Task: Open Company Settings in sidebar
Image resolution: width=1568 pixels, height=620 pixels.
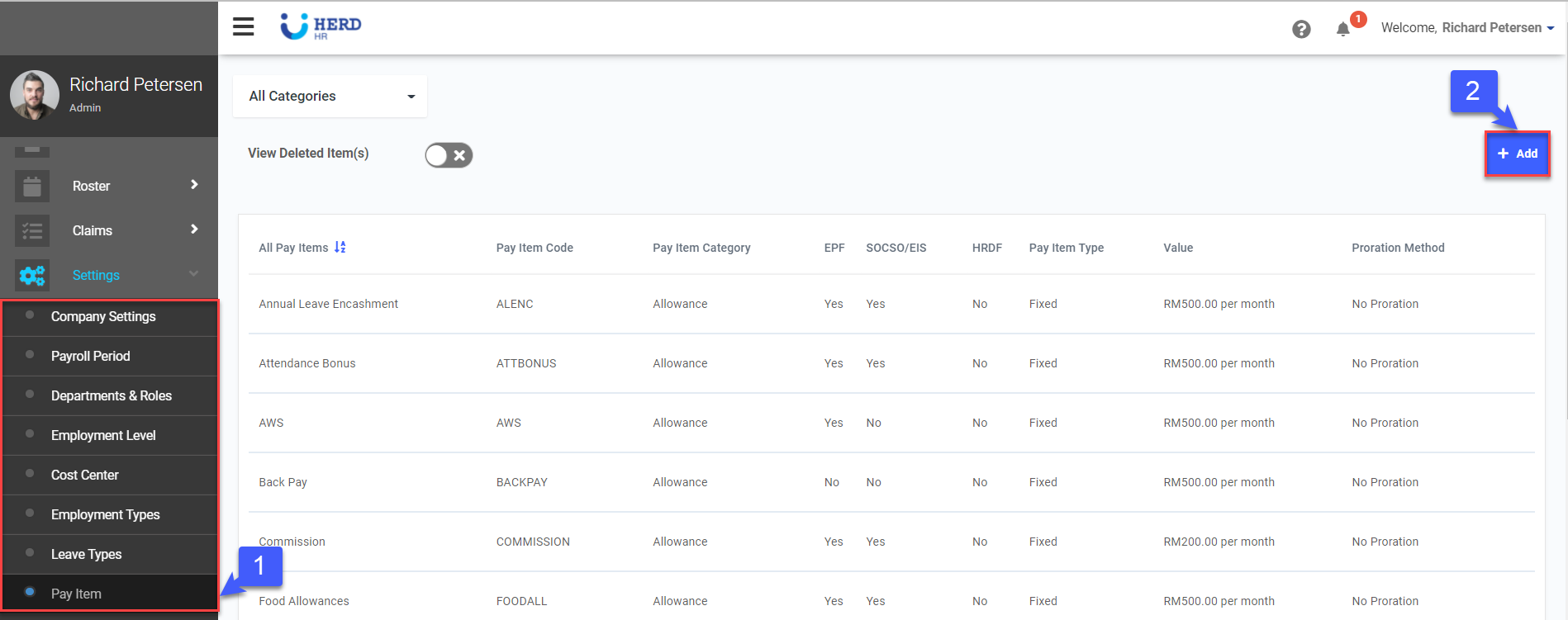Action: 103,317
